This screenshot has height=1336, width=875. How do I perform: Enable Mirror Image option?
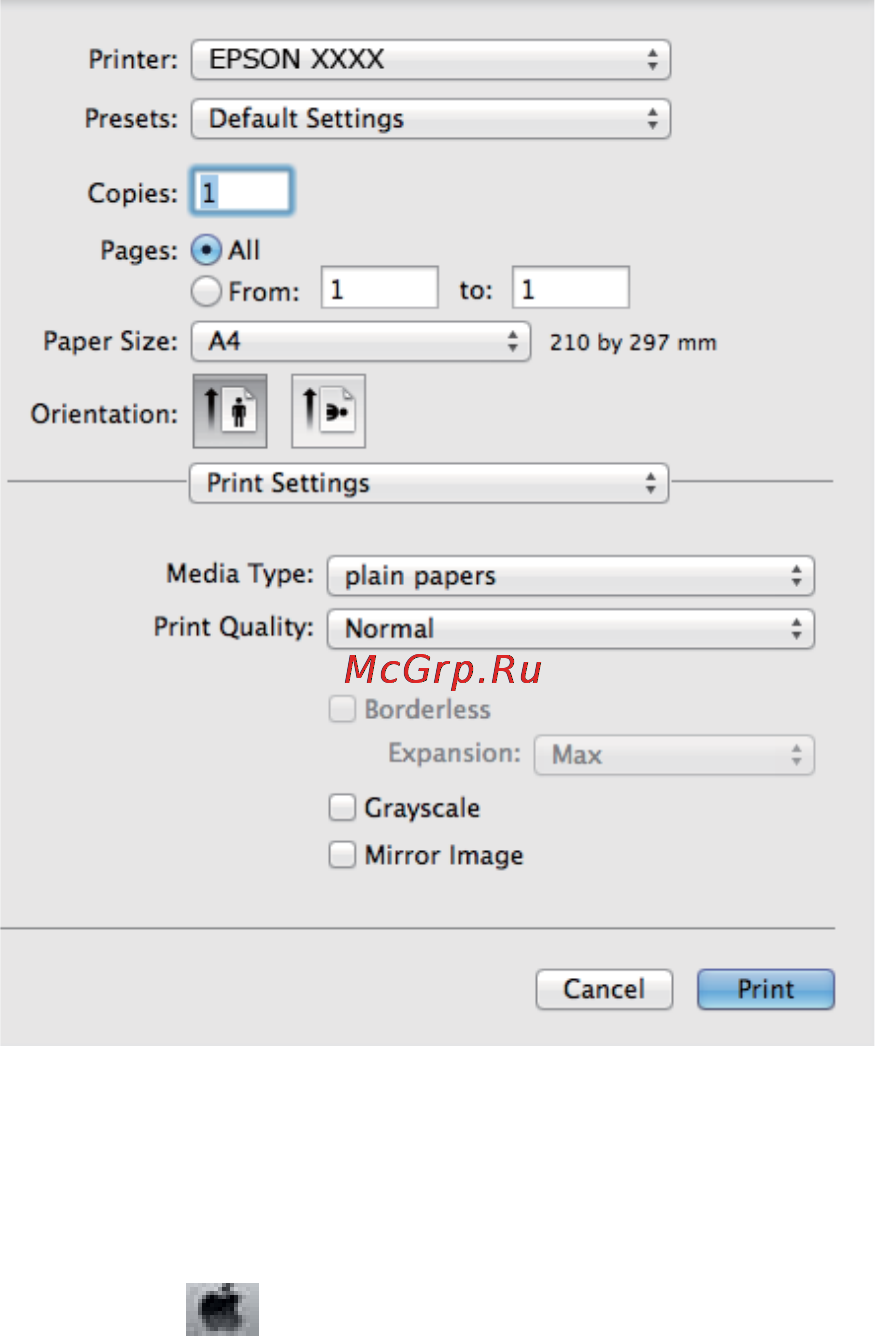pos(342,854)
